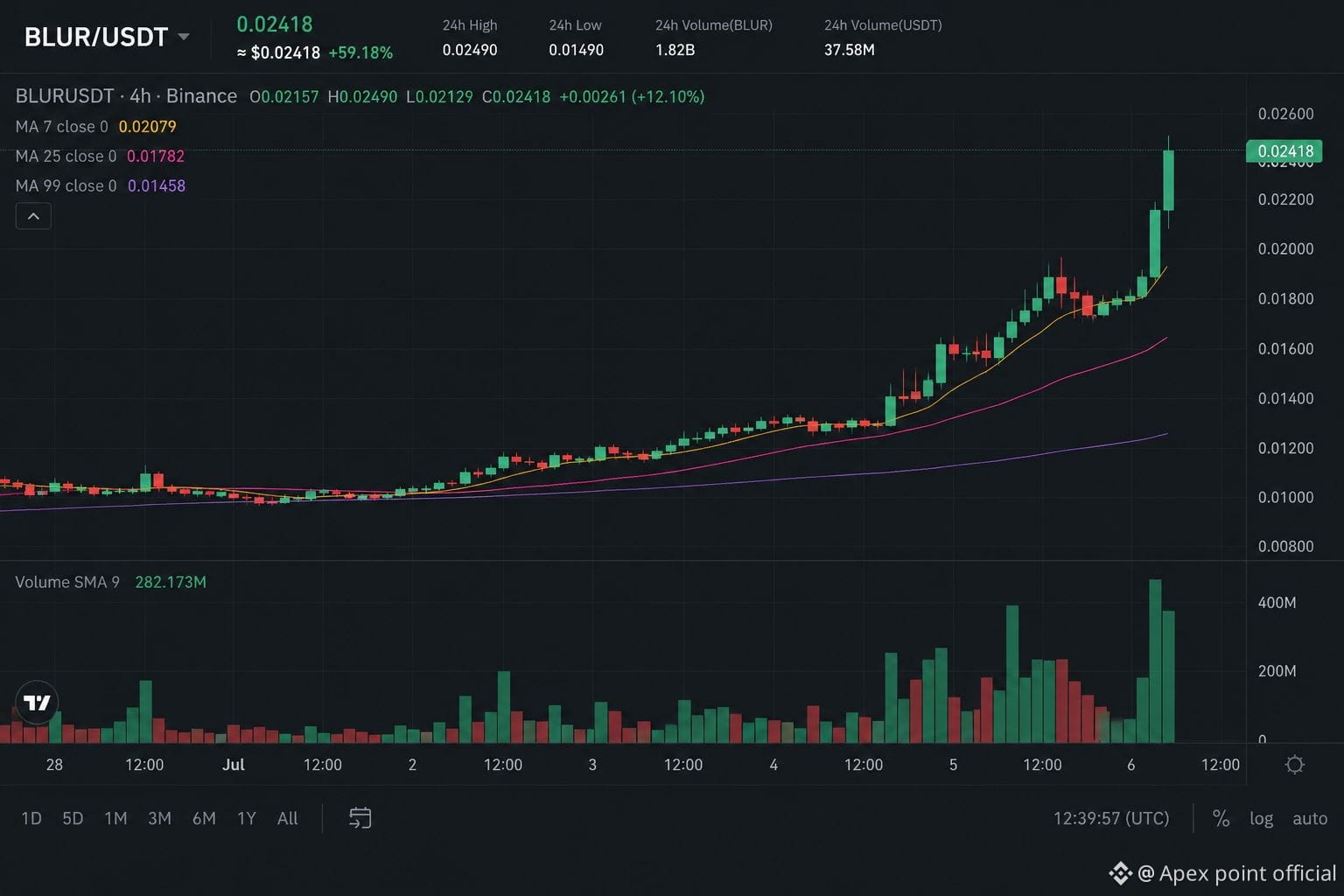
Task: Click the BLUR/USDT pair name
Action: [x=95, y=37]
